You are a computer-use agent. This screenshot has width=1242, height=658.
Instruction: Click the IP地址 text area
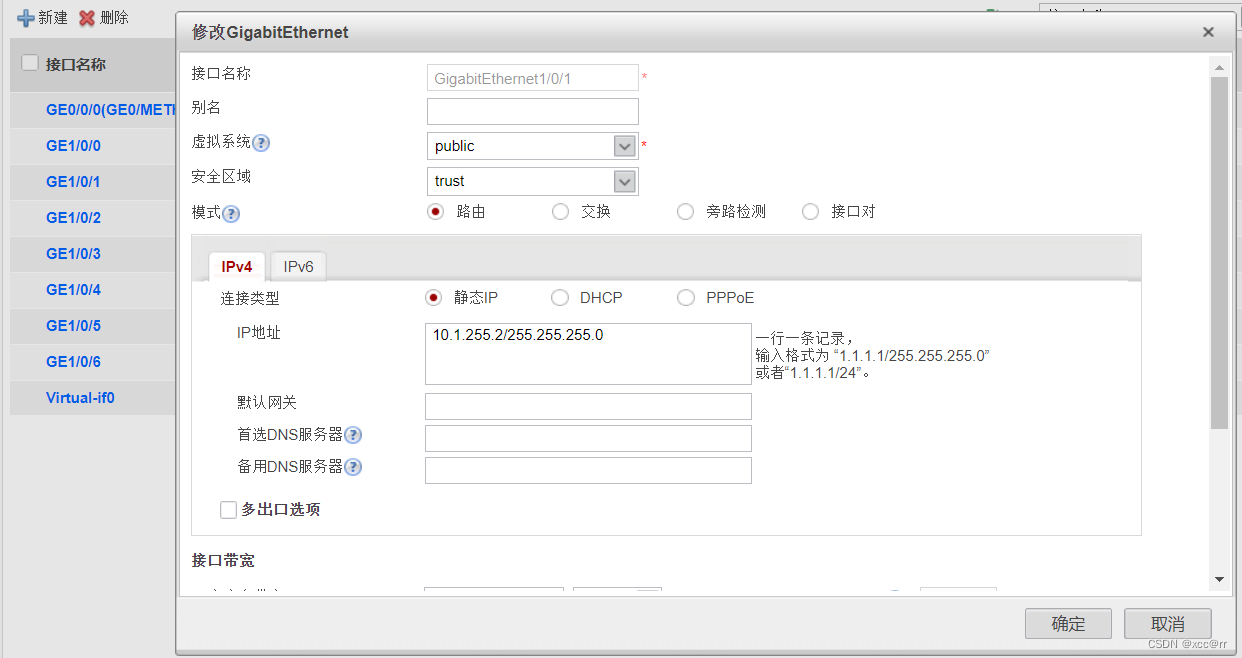click(x=588, y=354)
